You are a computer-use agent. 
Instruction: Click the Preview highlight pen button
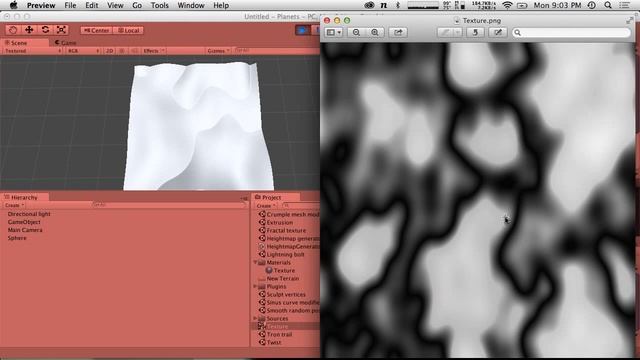click(445, 32)
